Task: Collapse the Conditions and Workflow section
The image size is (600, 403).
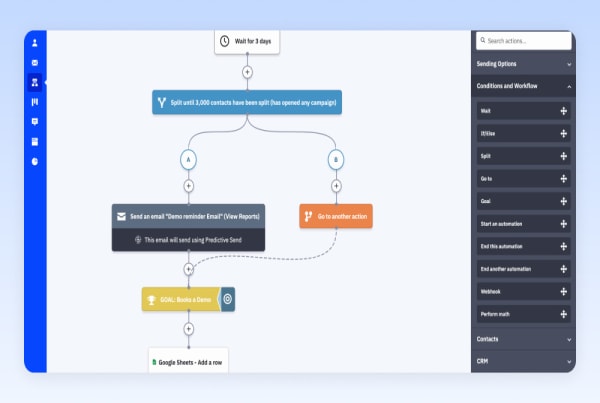Action: tap(523, 86)
